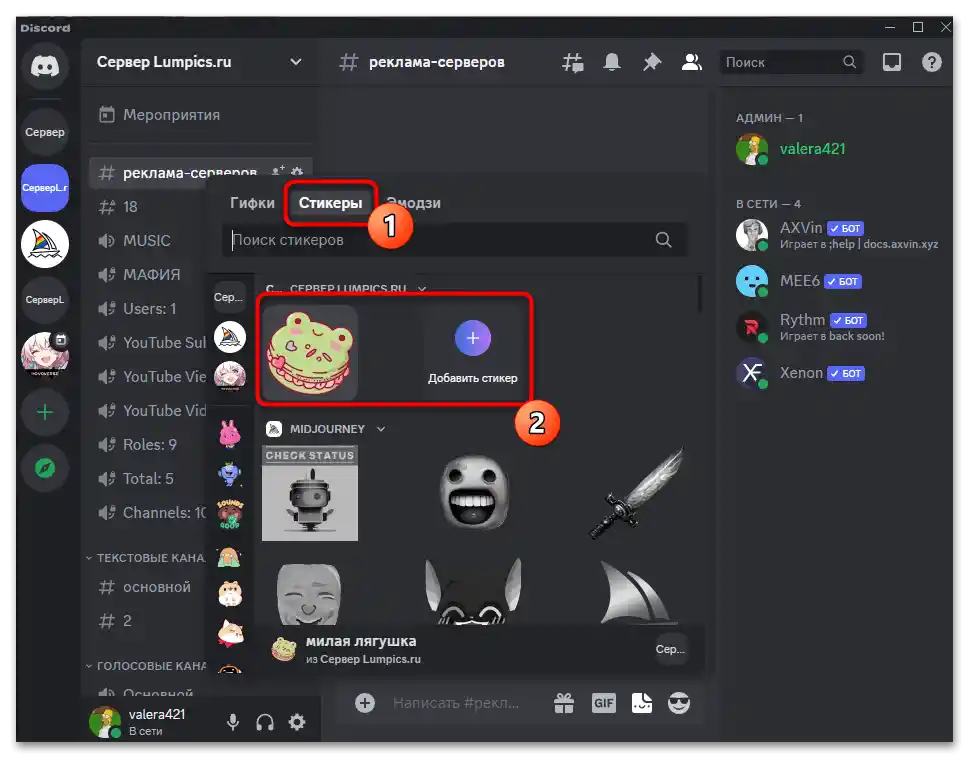
Task: Add a server with the green plus
Action: [x=44, y=412]
